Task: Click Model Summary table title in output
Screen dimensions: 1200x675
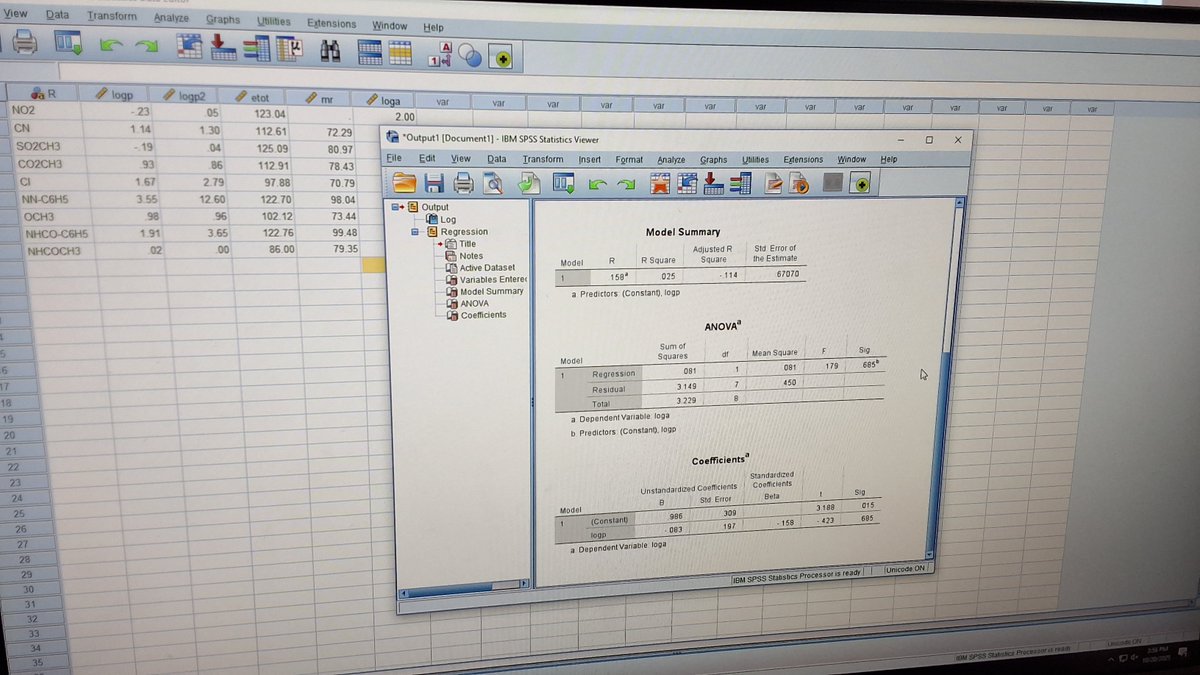Action: click(683, 232)
